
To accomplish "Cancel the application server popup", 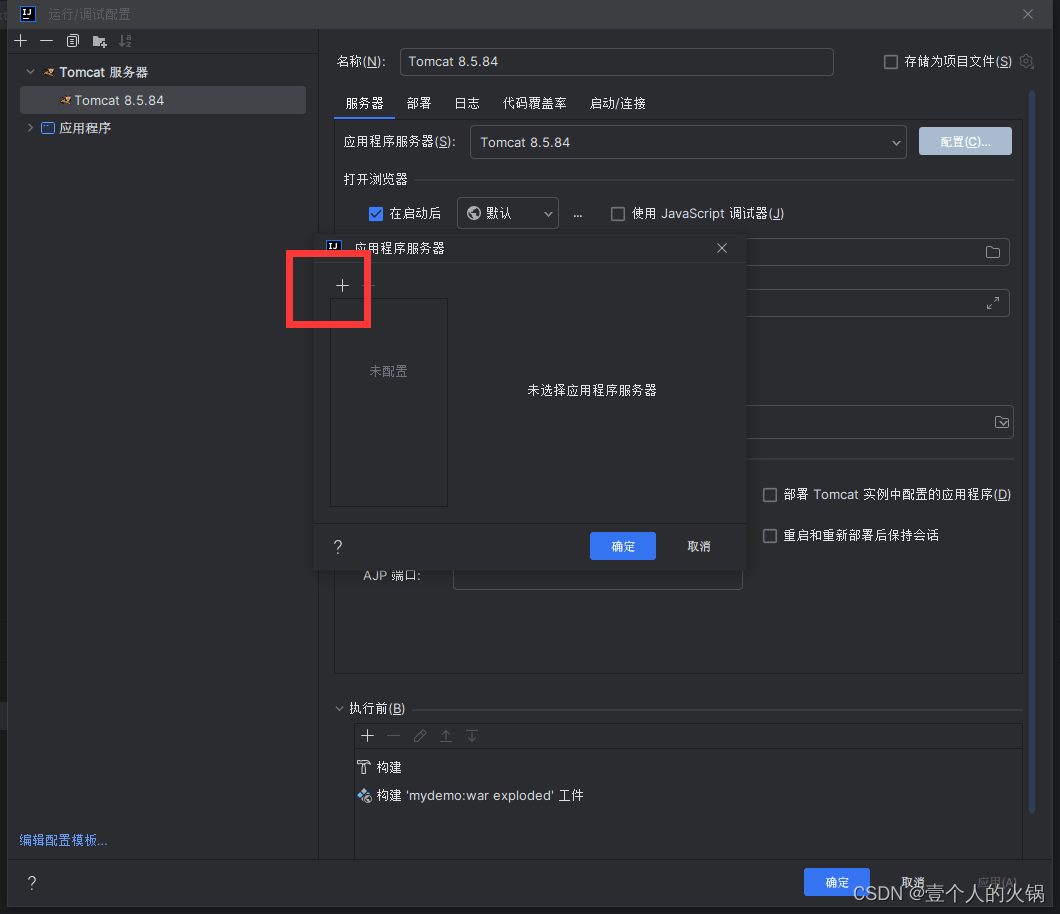I will 699,546.
